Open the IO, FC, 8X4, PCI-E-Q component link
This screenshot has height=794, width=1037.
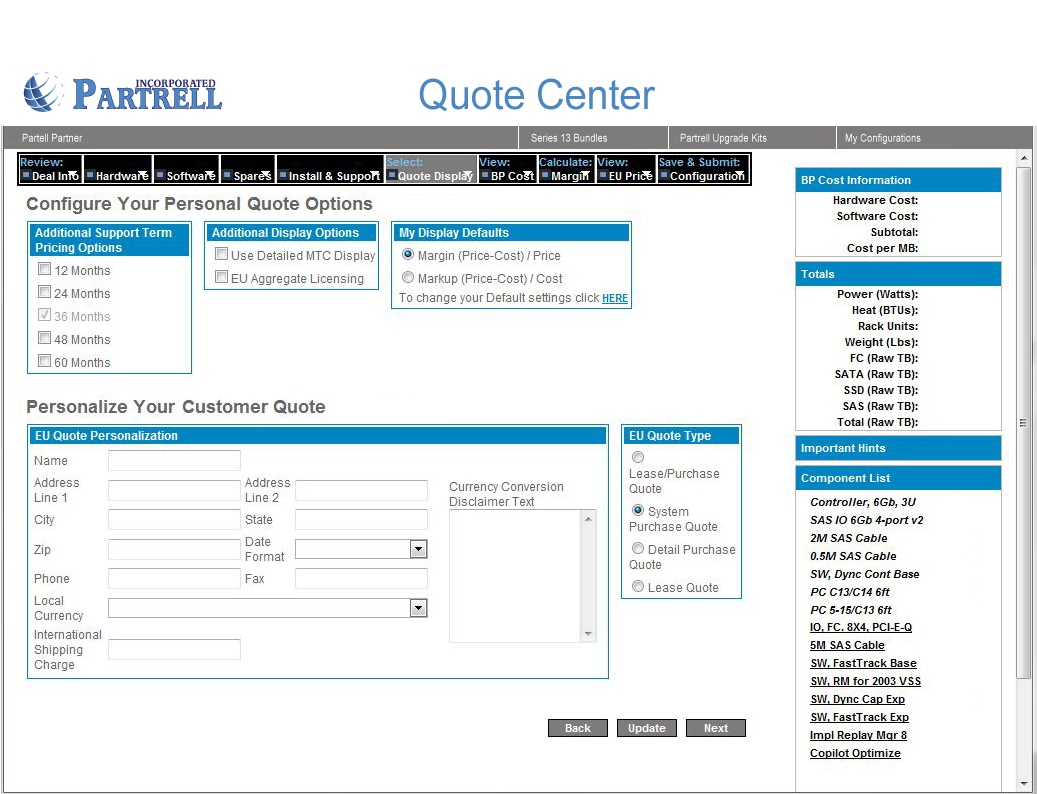pos(860,627)
